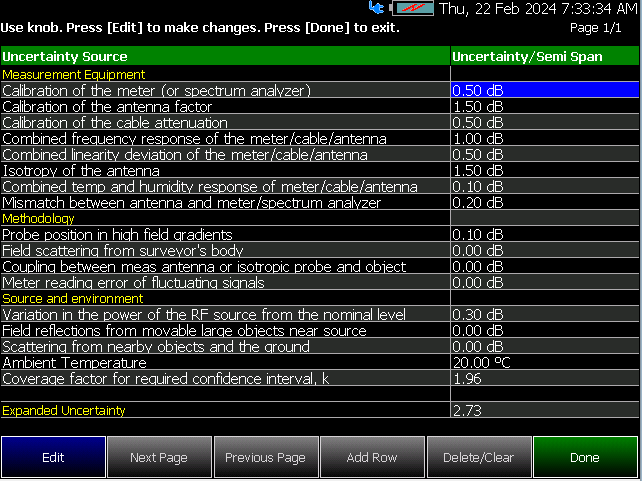Image resolution: width=642 pixels, height=481 pixels.
Task: Click the date and time display
Action: click(x=538, y=8)
